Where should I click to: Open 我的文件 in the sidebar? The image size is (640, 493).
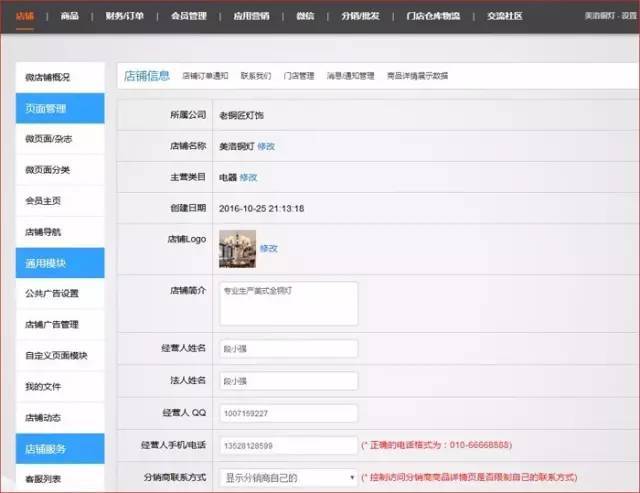tap(60, 386)
